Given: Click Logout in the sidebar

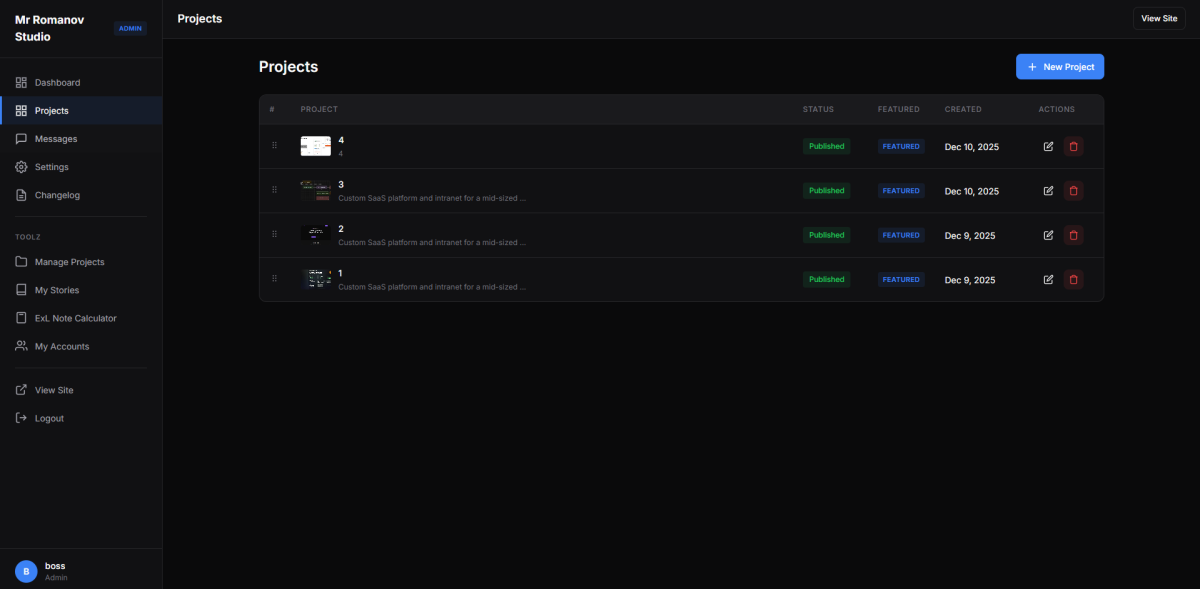Looking at the screenshot, I should coord(49,418).
